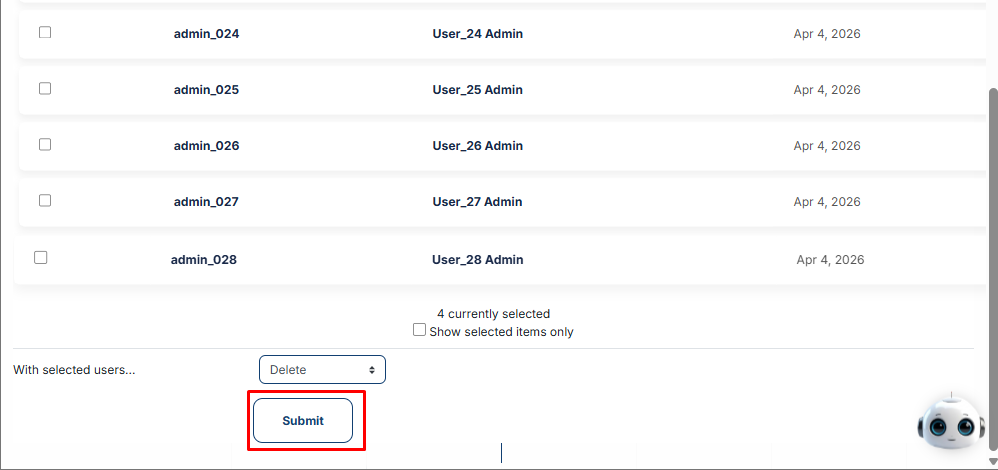Enable Show selected items only
Viewport: 998px width, 470px height.
[x=419, y=330]
